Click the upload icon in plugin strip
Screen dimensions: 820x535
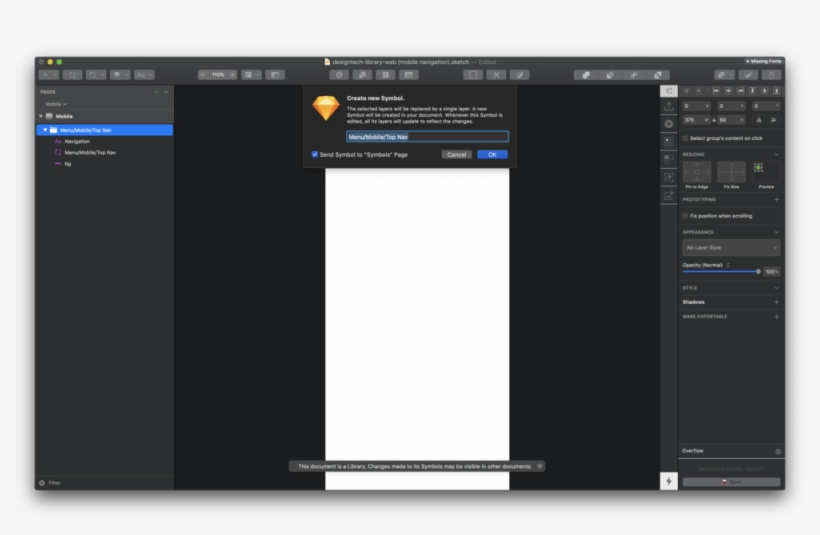669,107
